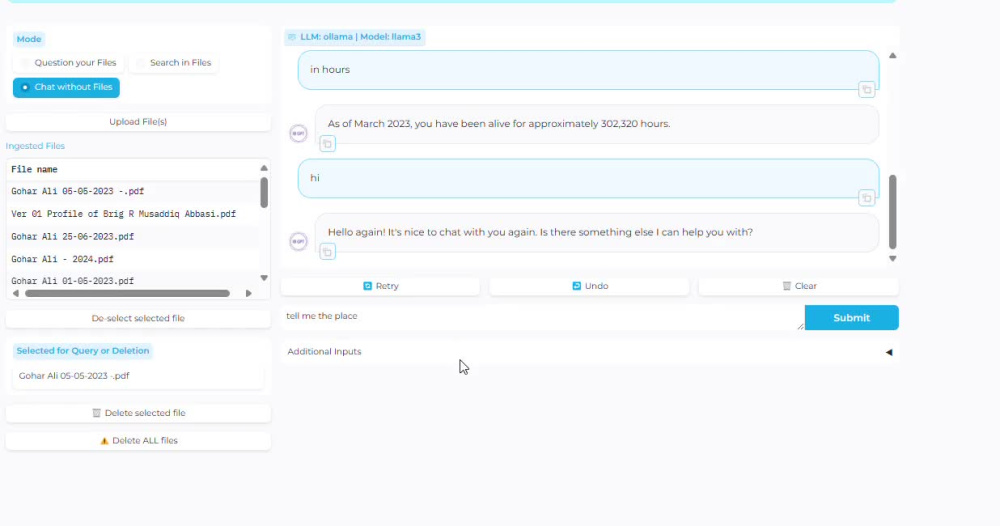Screen dimensions: 1000x526
Task: Click the chat vertical scrollbar thumb
Action: click(892, 212)
